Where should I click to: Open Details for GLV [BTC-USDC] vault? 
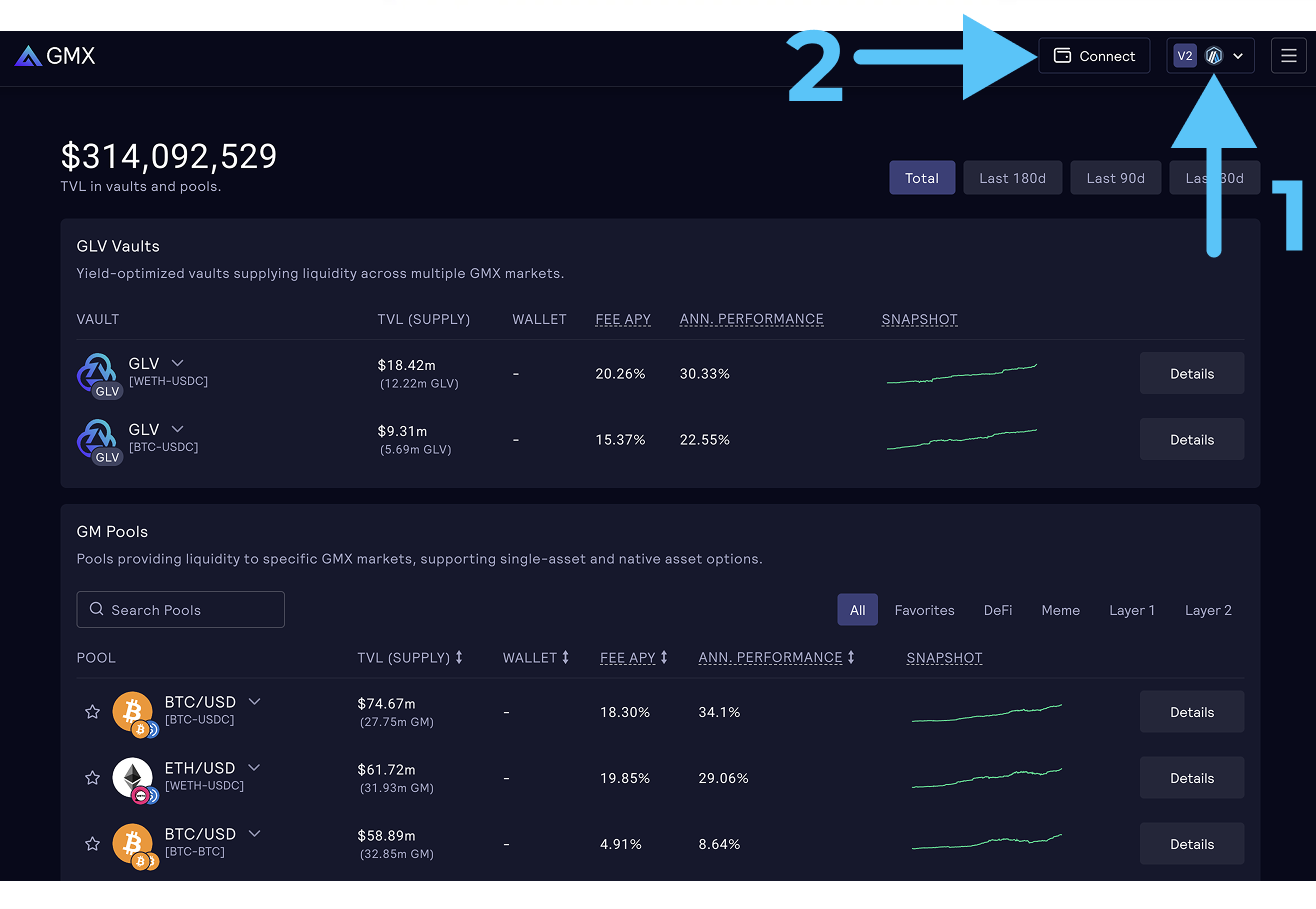click(x=1191, y=440)
